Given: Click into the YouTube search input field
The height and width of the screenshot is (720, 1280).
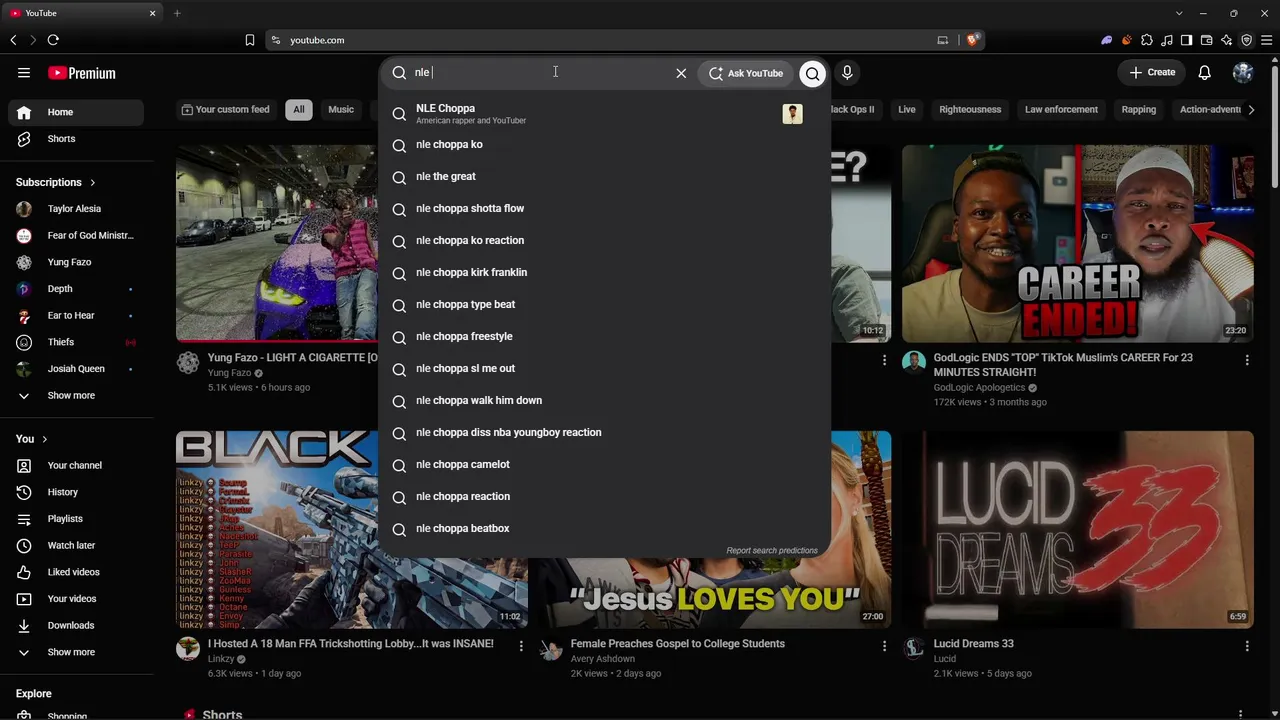Looking at the screenshot, I should click(x=540, y=72).
